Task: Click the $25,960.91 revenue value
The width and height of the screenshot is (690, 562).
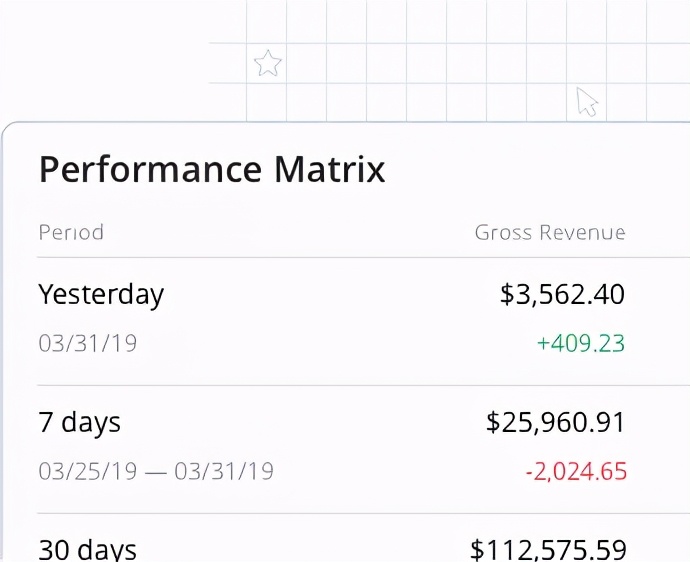Action: tap(555, 422)
